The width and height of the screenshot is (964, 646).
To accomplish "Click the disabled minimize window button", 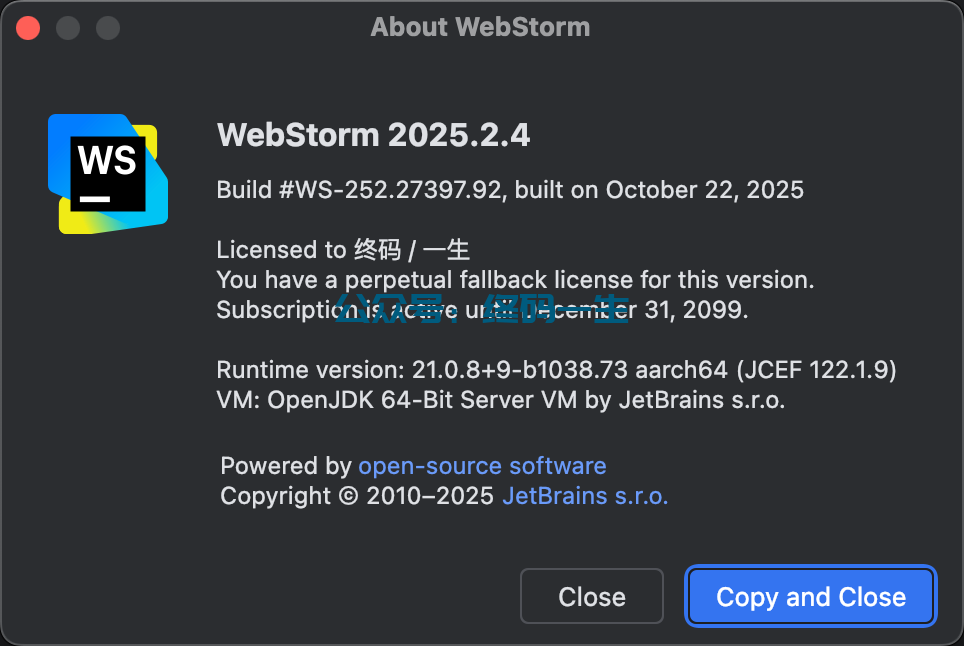I will pos(68,27).
